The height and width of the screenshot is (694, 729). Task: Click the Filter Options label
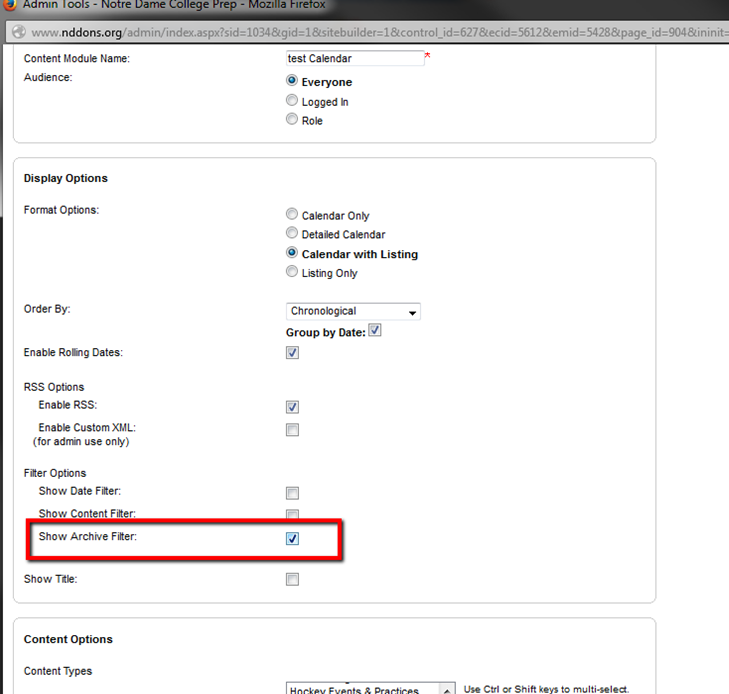coord(55,473)
